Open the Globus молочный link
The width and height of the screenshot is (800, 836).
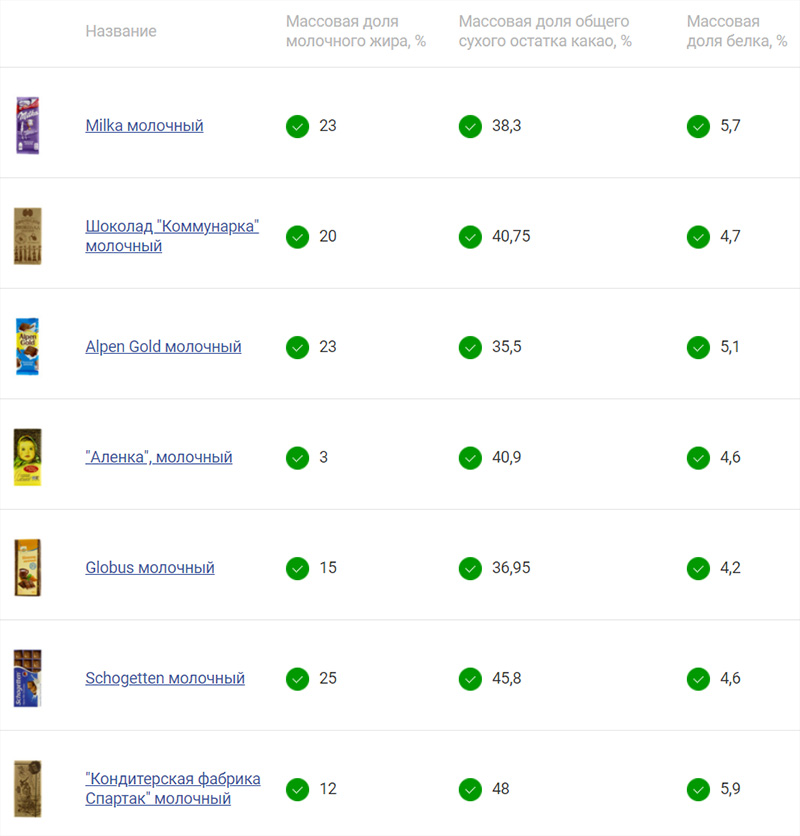tap(150, 568)
